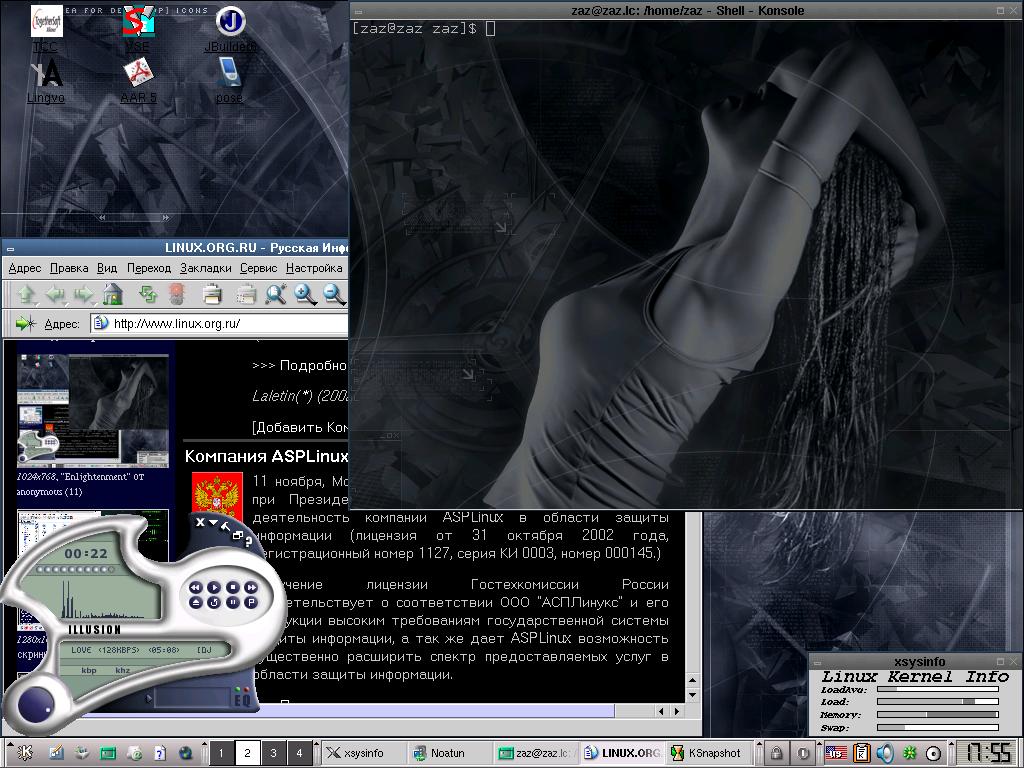The image size is (1024, 768).
Task: Launch the VSE desktop shortcut
Action: point(138,27)
